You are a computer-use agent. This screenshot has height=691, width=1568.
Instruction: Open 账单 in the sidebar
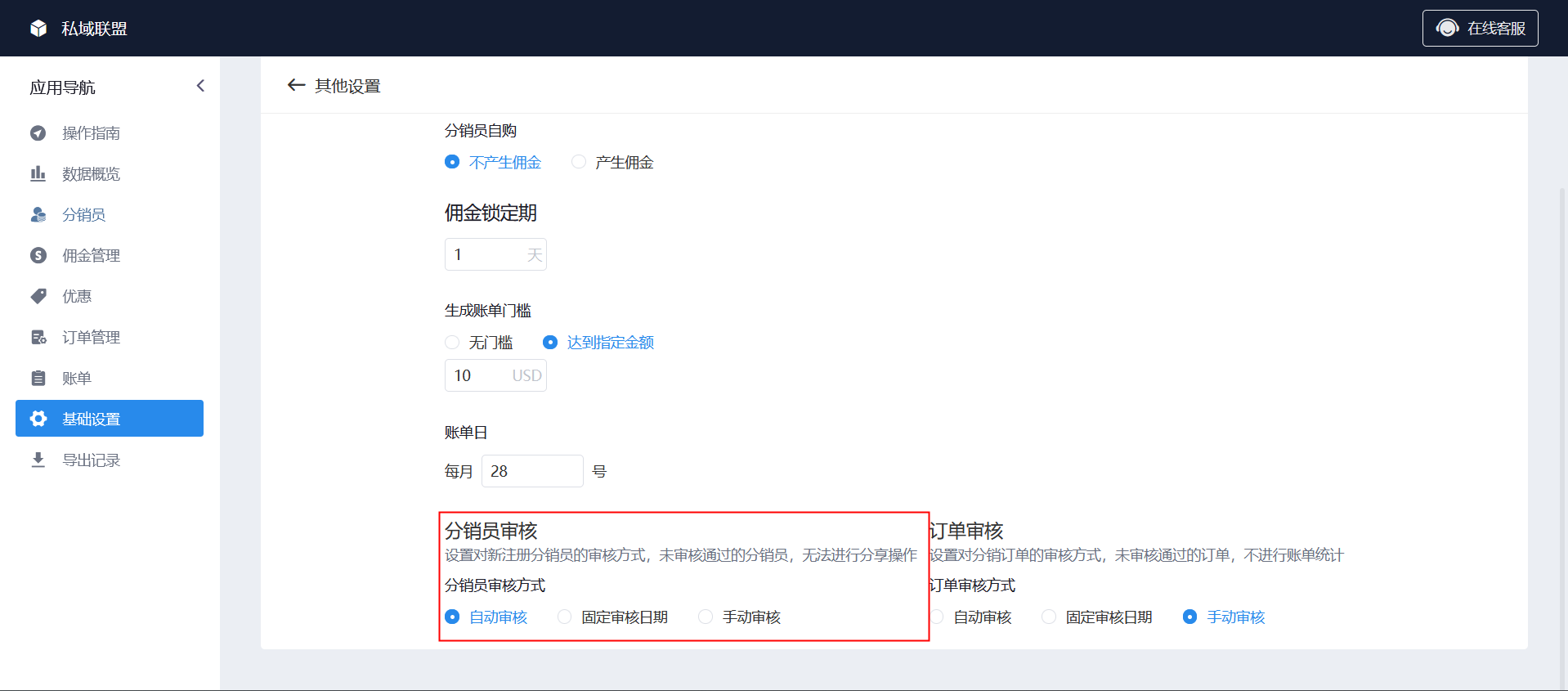110,378
